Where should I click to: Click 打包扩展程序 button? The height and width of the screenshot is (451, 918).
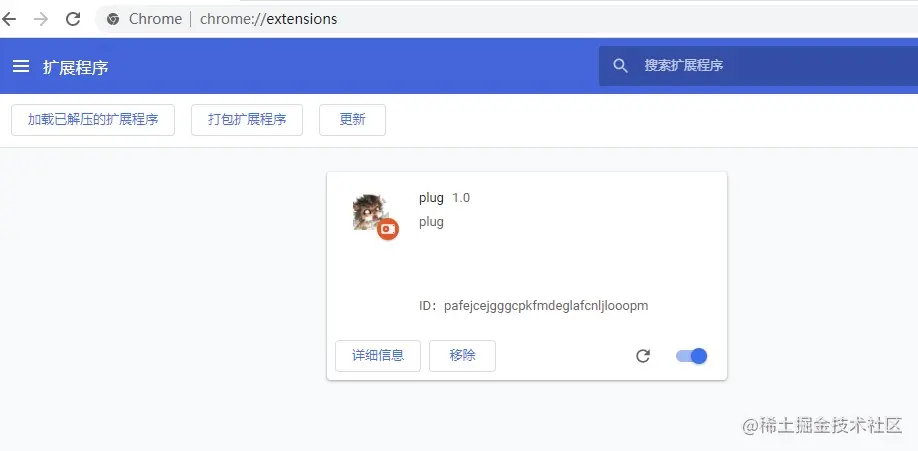click(247, 120)
